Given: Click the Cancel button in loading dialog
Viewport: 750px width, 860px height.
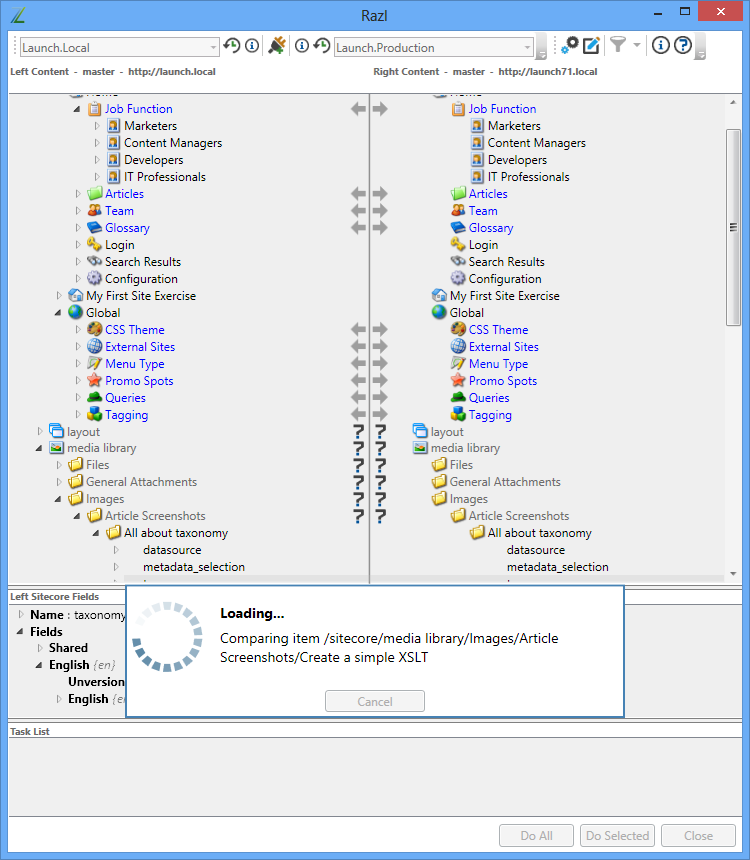Looking at the screenshot, I should pyautogui.click(x=375, y=701).
